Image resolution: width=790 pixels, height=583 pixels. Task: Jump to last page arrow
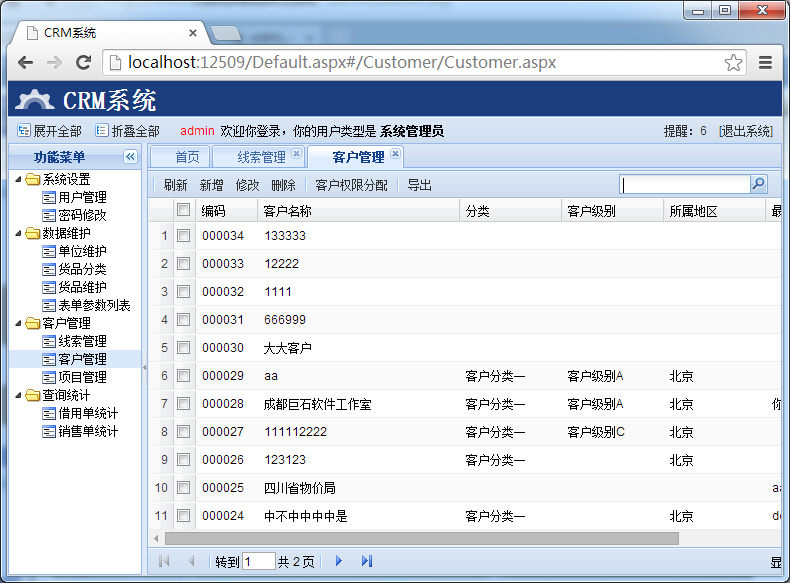366,561
